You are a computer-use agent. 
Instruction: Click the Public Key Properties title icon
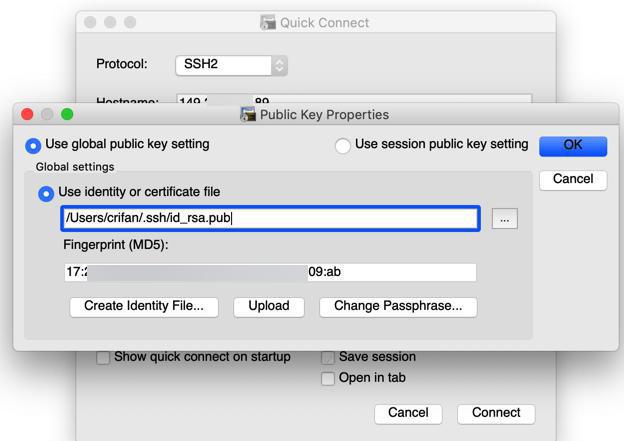[248, 114]
